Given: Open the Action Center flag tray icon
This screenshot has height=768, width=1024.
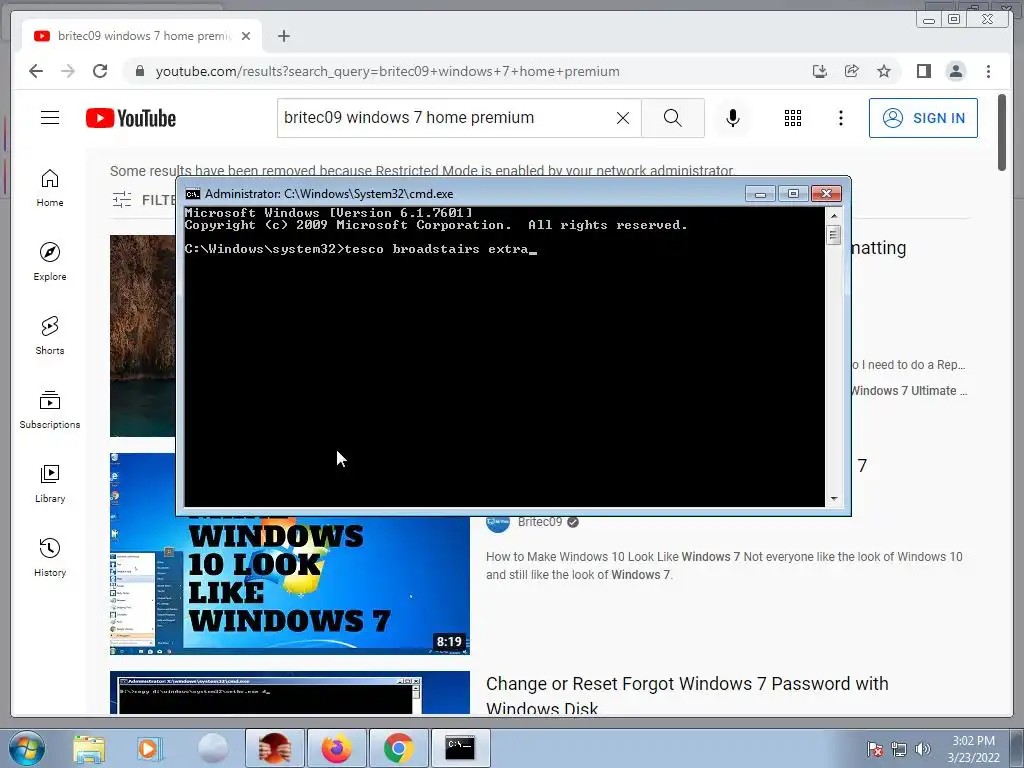Looking at the screenshot, I should [875, 749].
